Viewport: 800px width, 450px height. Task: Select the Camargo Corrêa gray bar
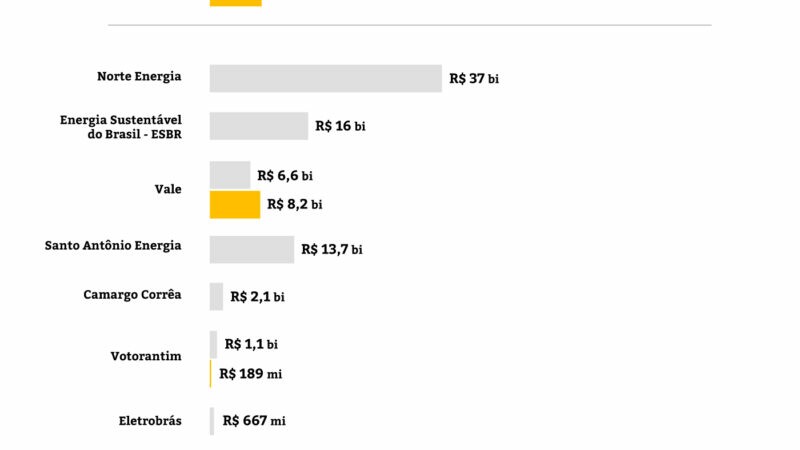[x=216, y=296]
